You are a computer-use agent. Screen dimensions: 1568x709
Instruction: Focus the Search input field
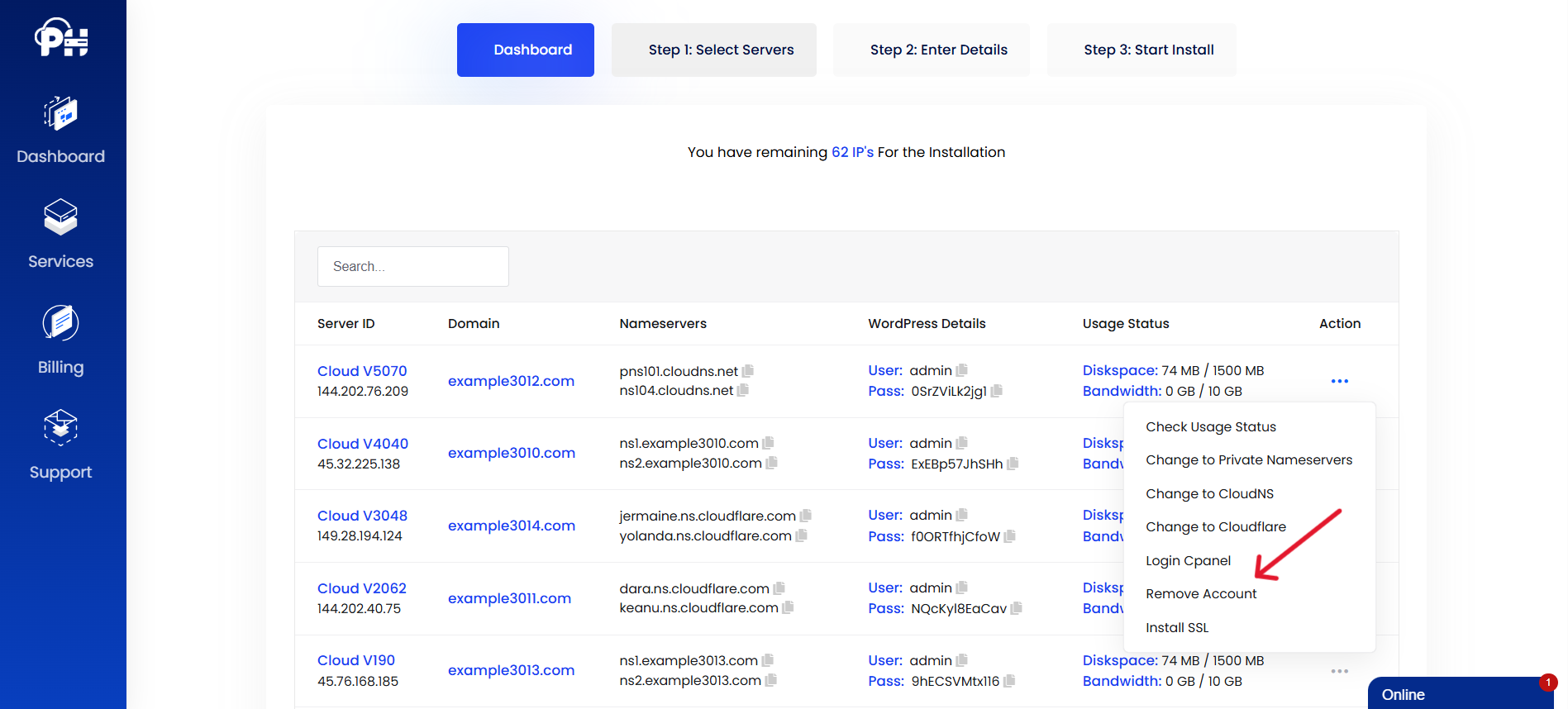coord(412,267)
